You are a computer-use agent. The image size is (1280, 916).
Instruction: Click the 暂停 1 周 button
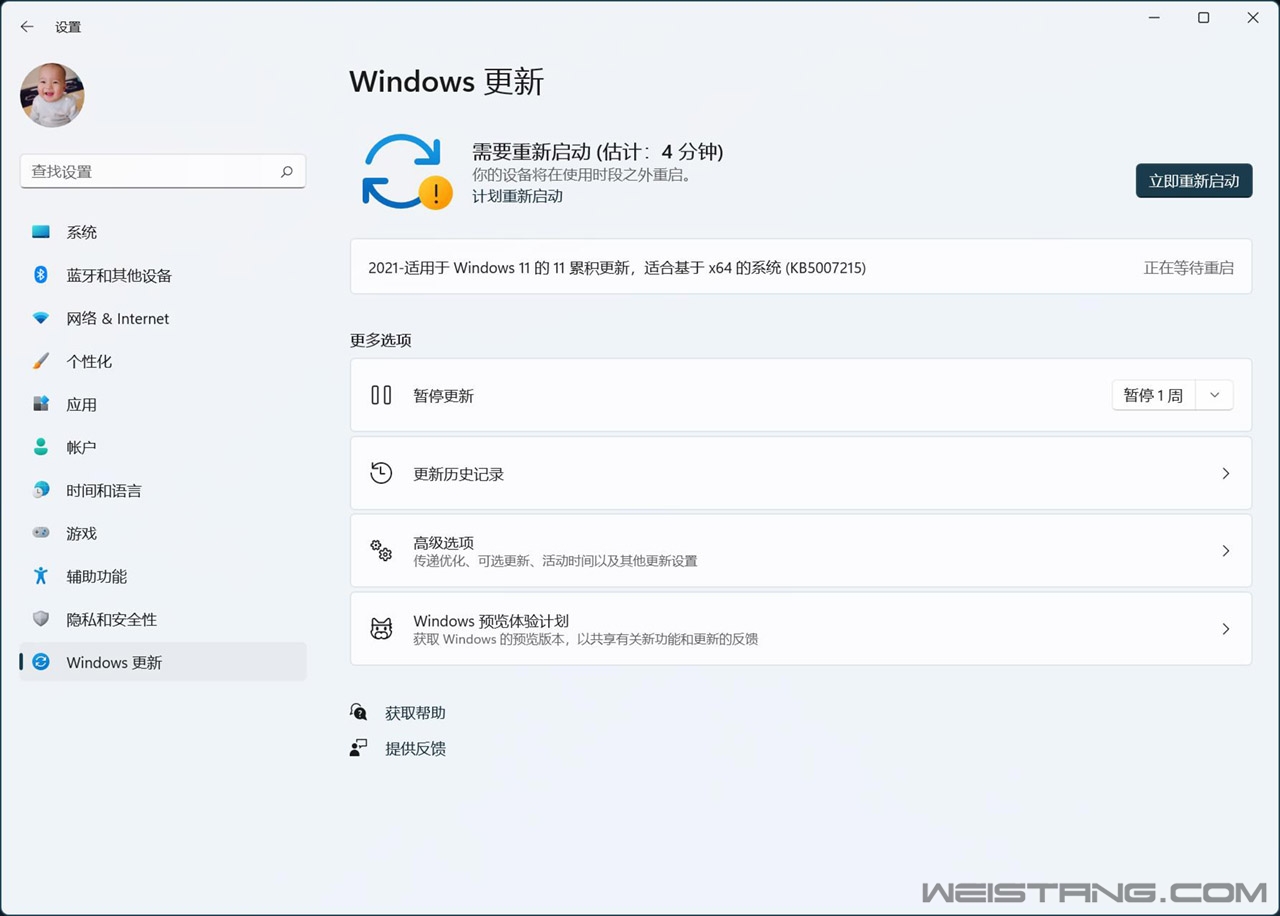1154,396
